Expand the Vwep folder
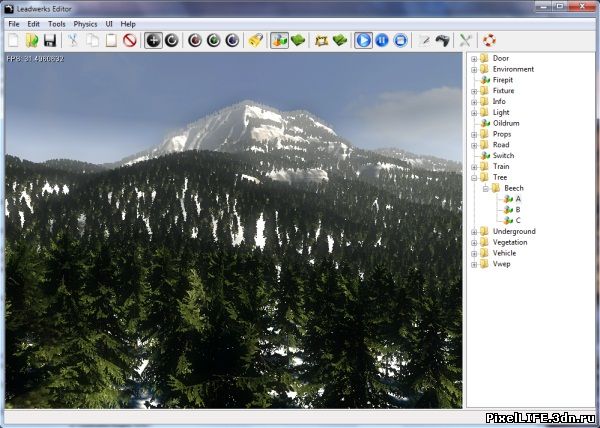This screenshot has height=428, width=600. [x=474, y=264]
